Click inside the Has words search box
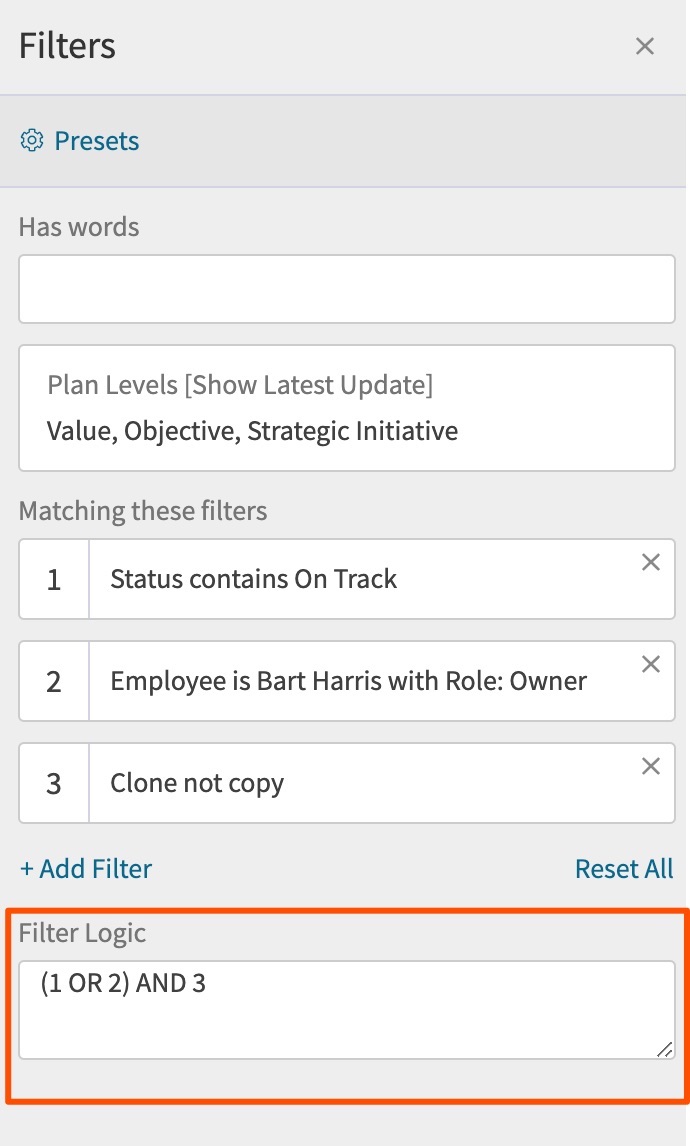This screenshot has height=1146, width=690. [x=346, y=288]
